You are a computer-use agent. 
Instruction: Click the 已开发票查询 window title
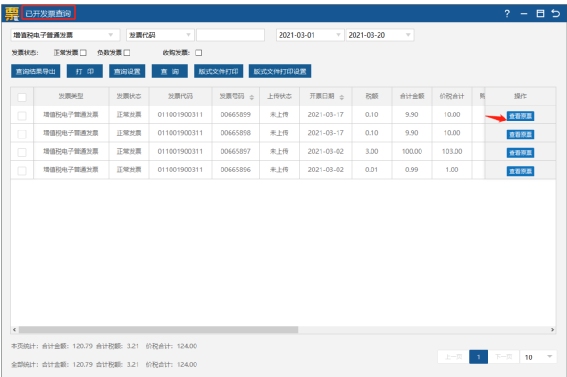(48, 14)
